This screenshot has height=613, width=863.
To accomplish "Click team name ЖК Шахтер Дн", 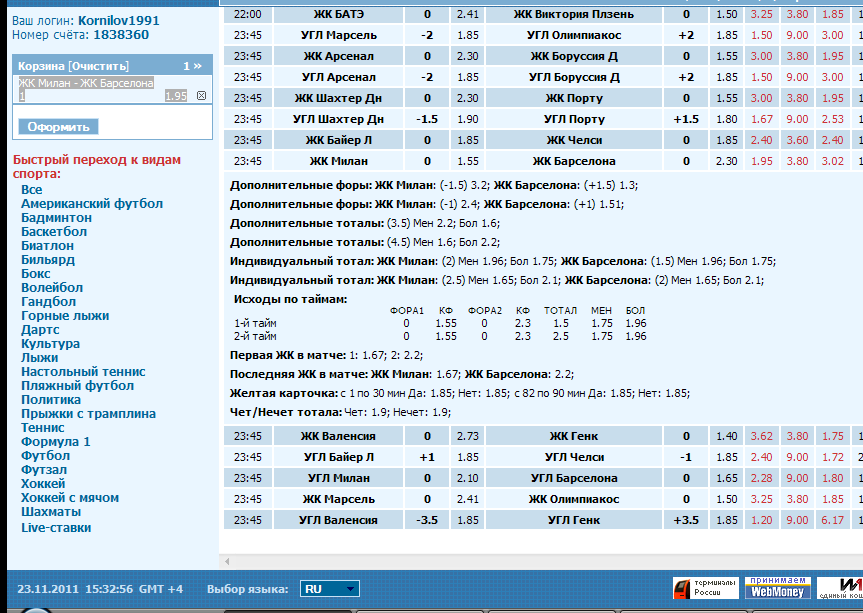I will [338, 98].
